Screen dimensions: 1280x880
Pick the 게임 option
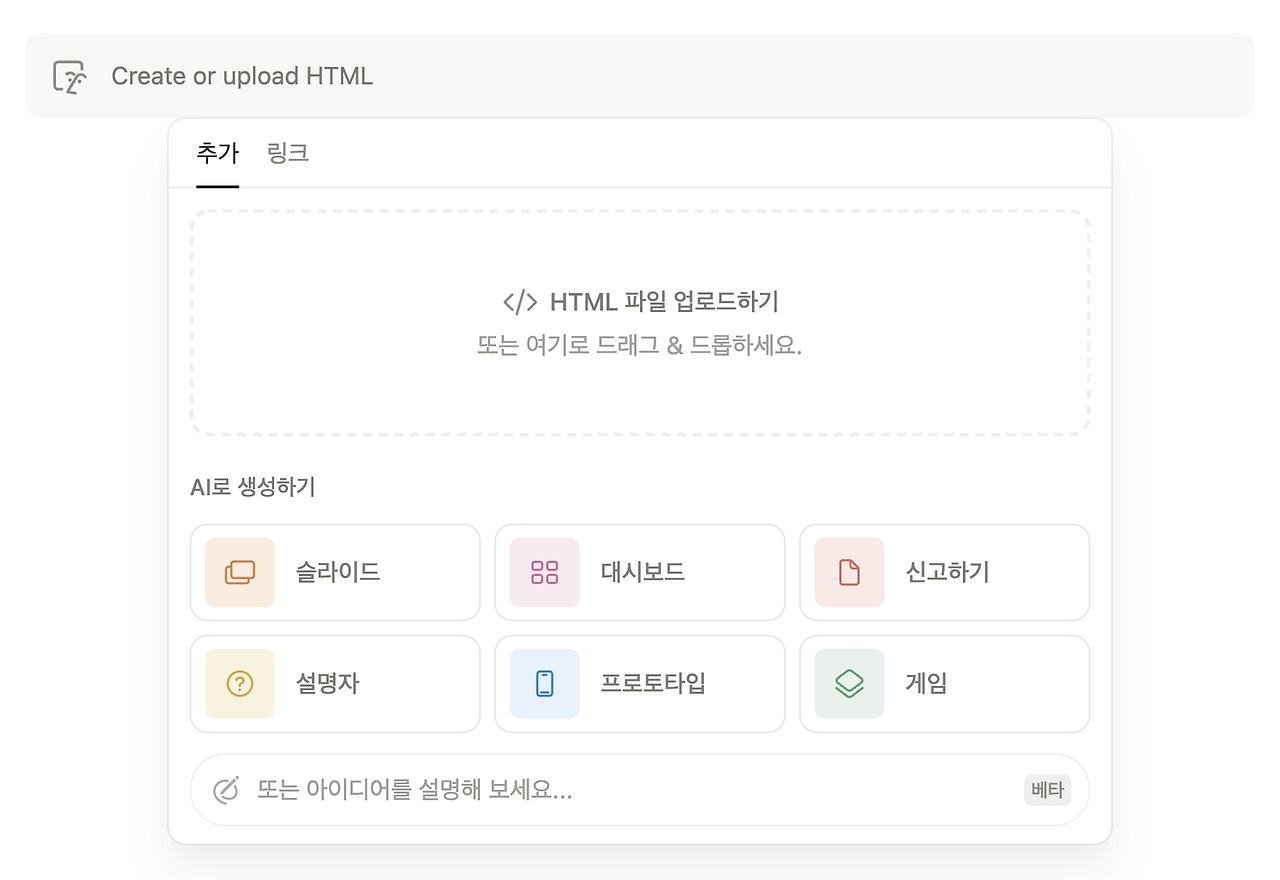pos(944,684)
